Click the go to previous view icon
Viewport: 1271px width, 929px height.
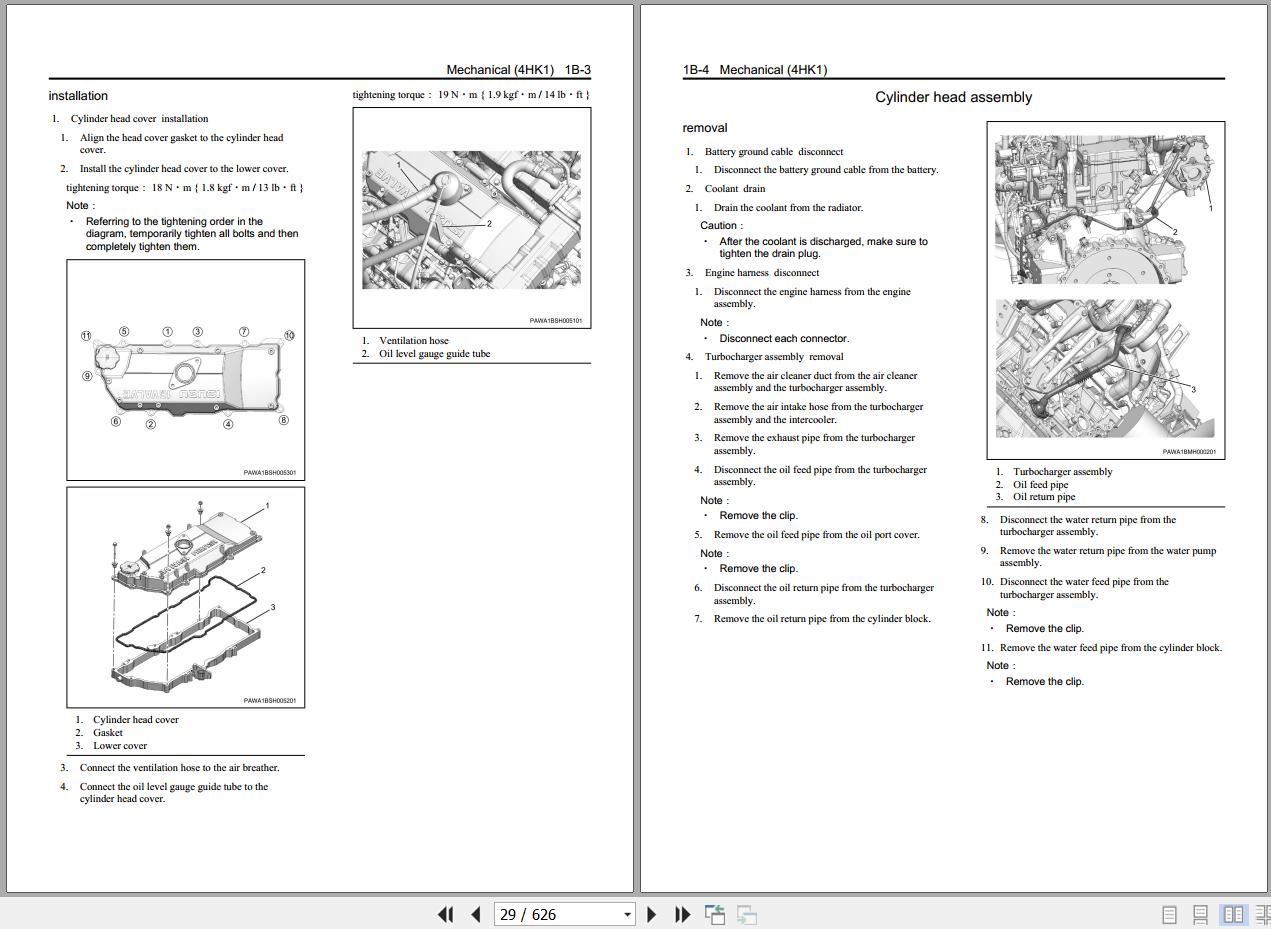(715, 914)
